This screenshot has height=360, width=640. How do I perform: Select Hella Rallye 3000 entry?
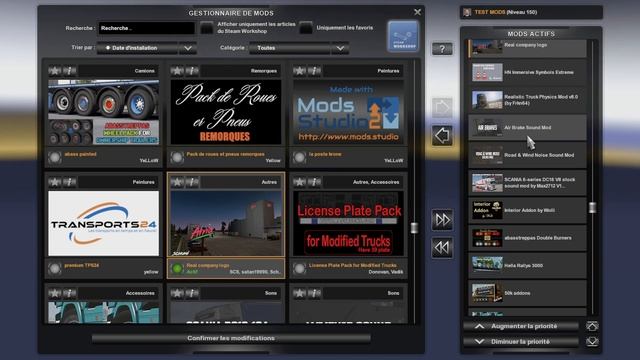[527, 265]
